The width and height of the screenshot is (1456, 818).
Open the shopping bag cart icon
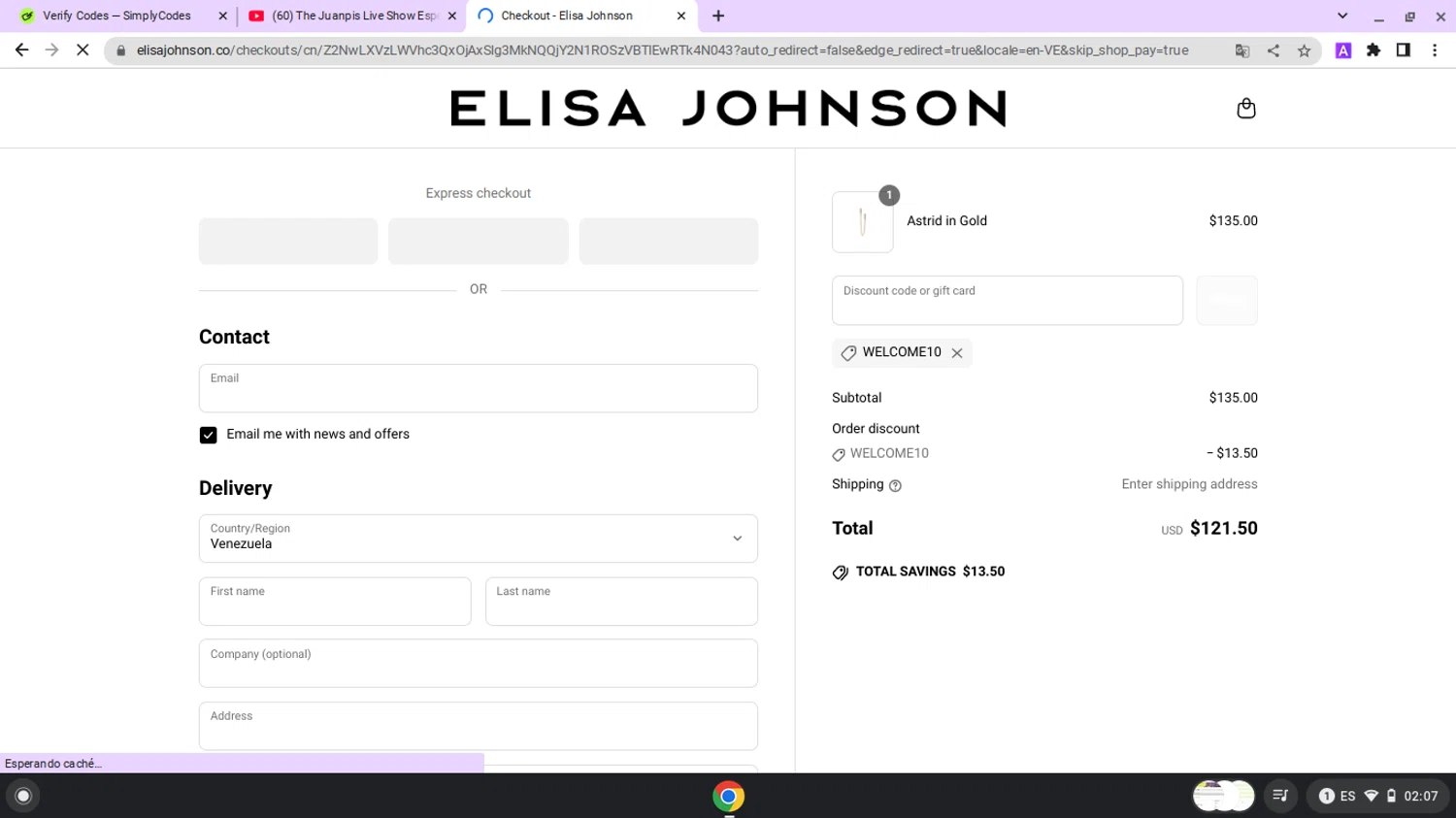[x=1246, y=109]
